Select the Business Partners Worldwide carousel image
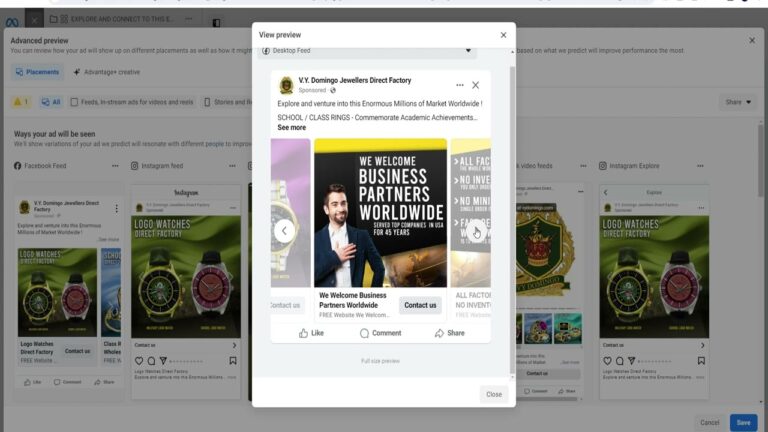 point(380,213)
